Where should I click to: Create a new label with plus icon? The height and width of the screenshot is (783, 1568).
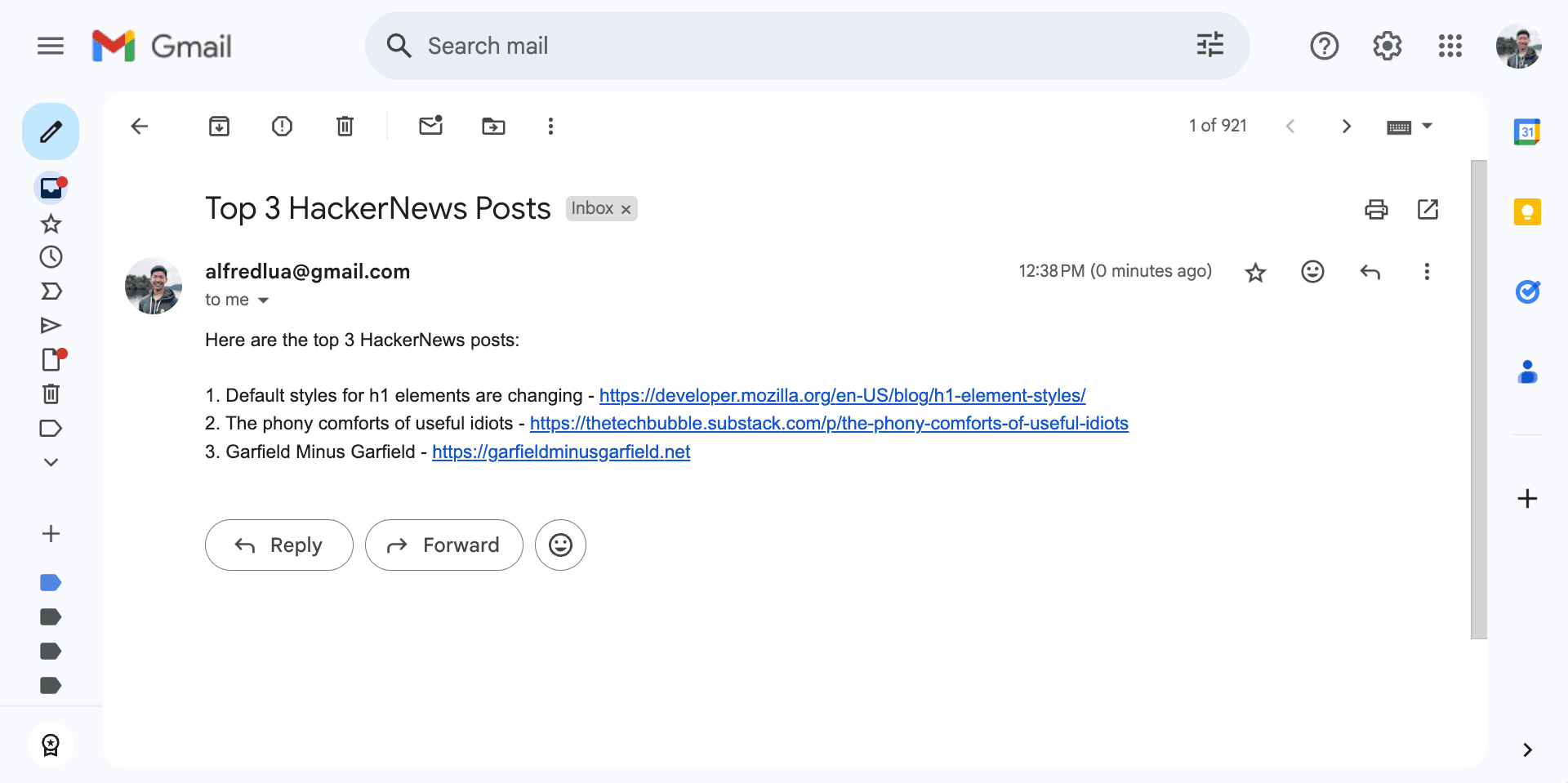tap(51, 534)
